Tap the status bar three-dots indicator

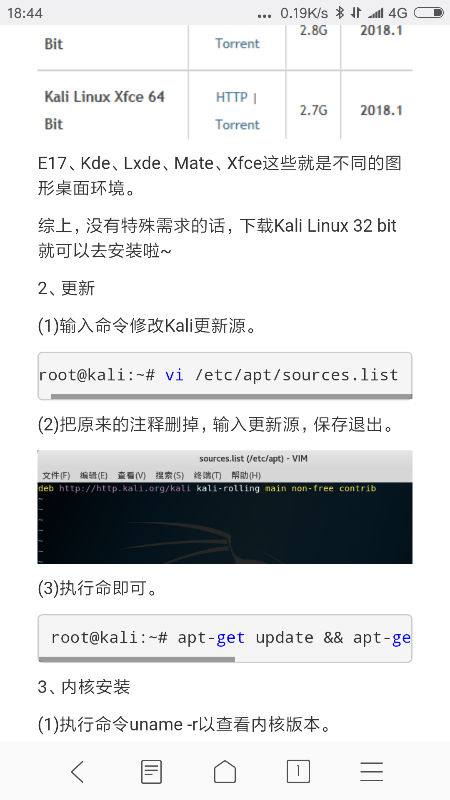264,15
